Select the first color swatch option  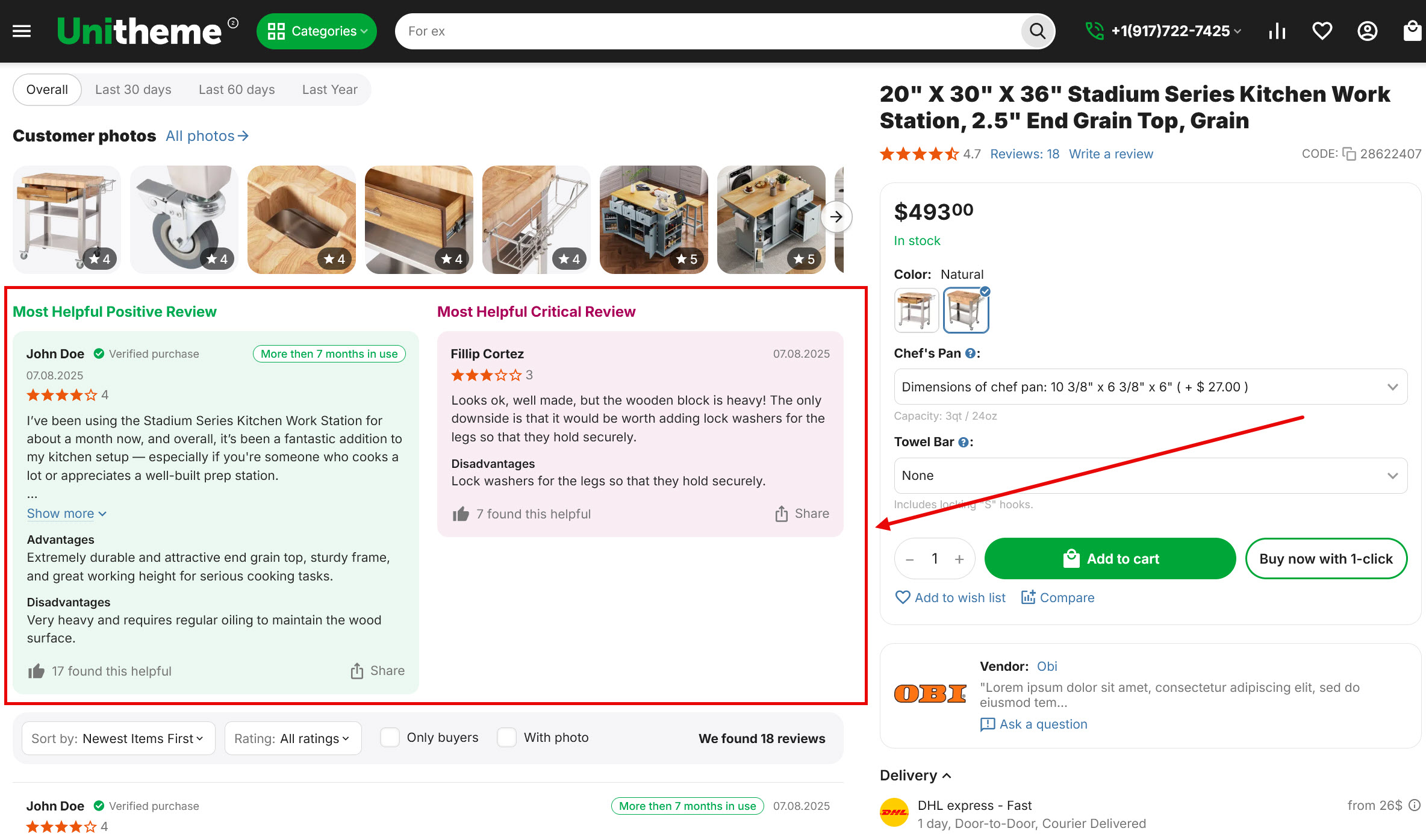click(916, 310)
